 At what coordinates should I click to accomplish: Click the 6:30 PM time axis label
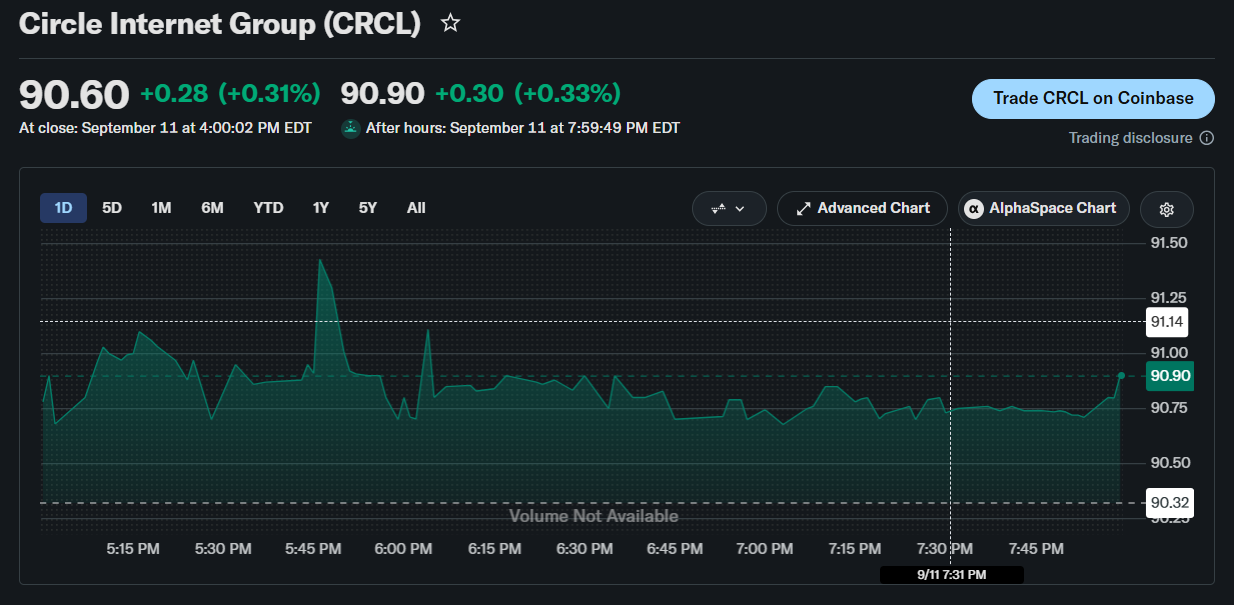click(585, 549)
